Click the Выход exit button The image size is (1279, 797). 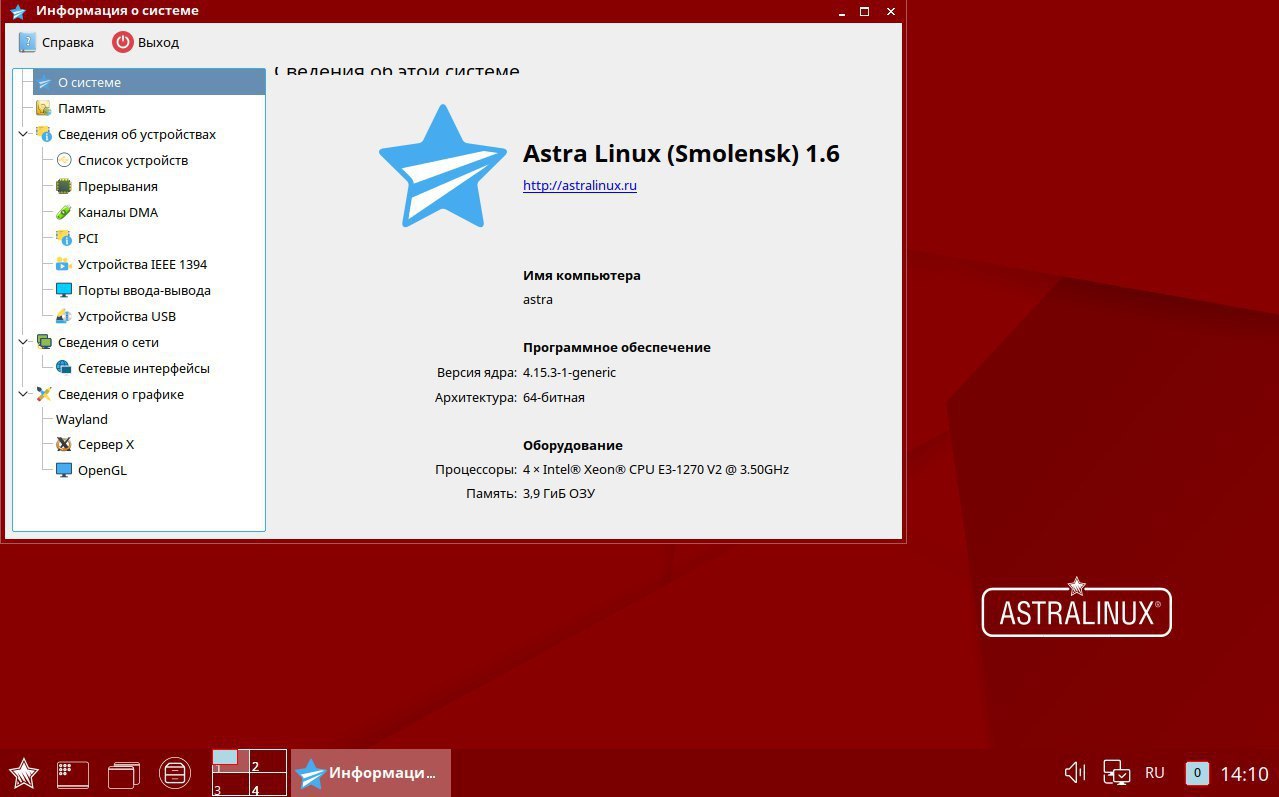[x=146, y=42]
